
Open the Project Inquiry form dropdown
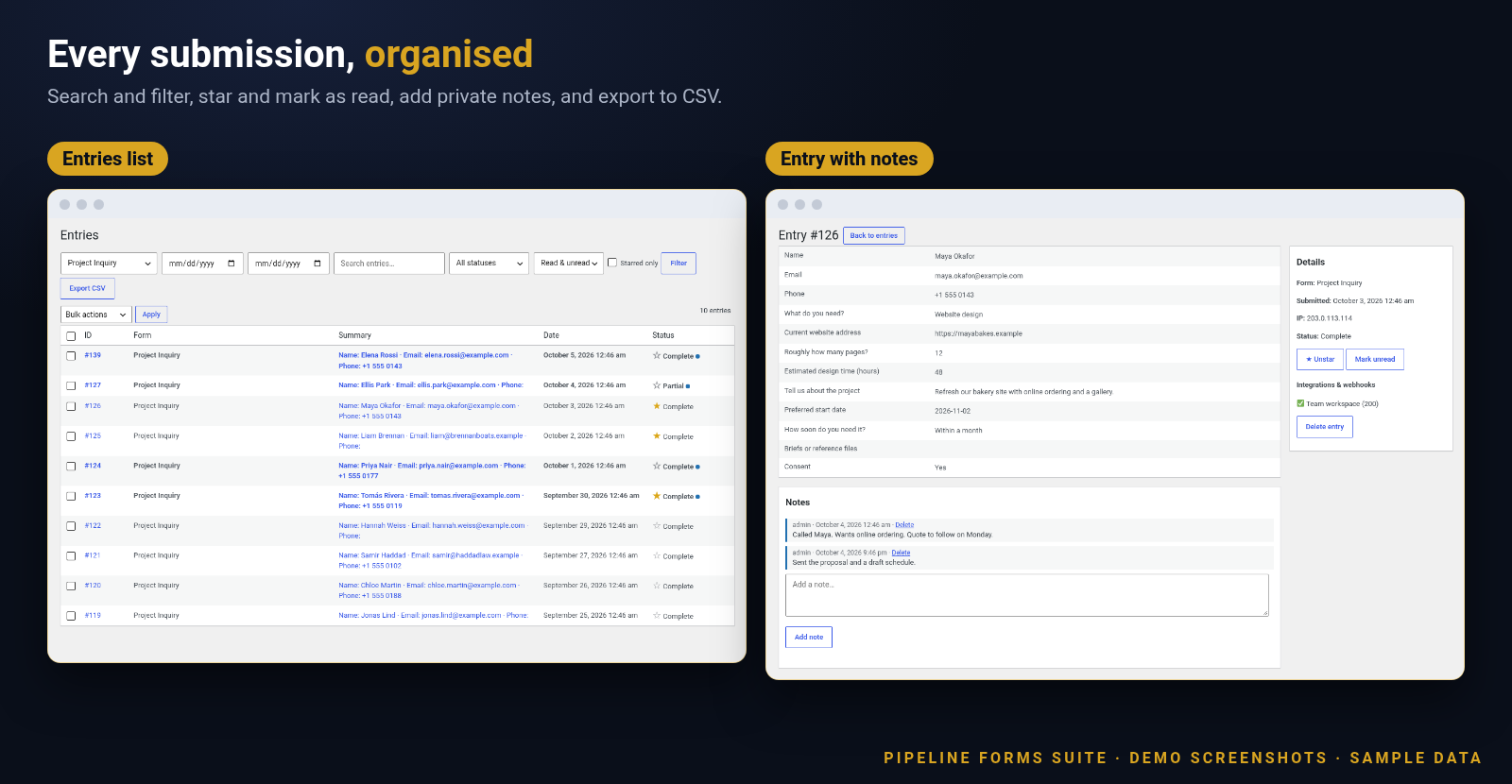click(x=109, y=264)
